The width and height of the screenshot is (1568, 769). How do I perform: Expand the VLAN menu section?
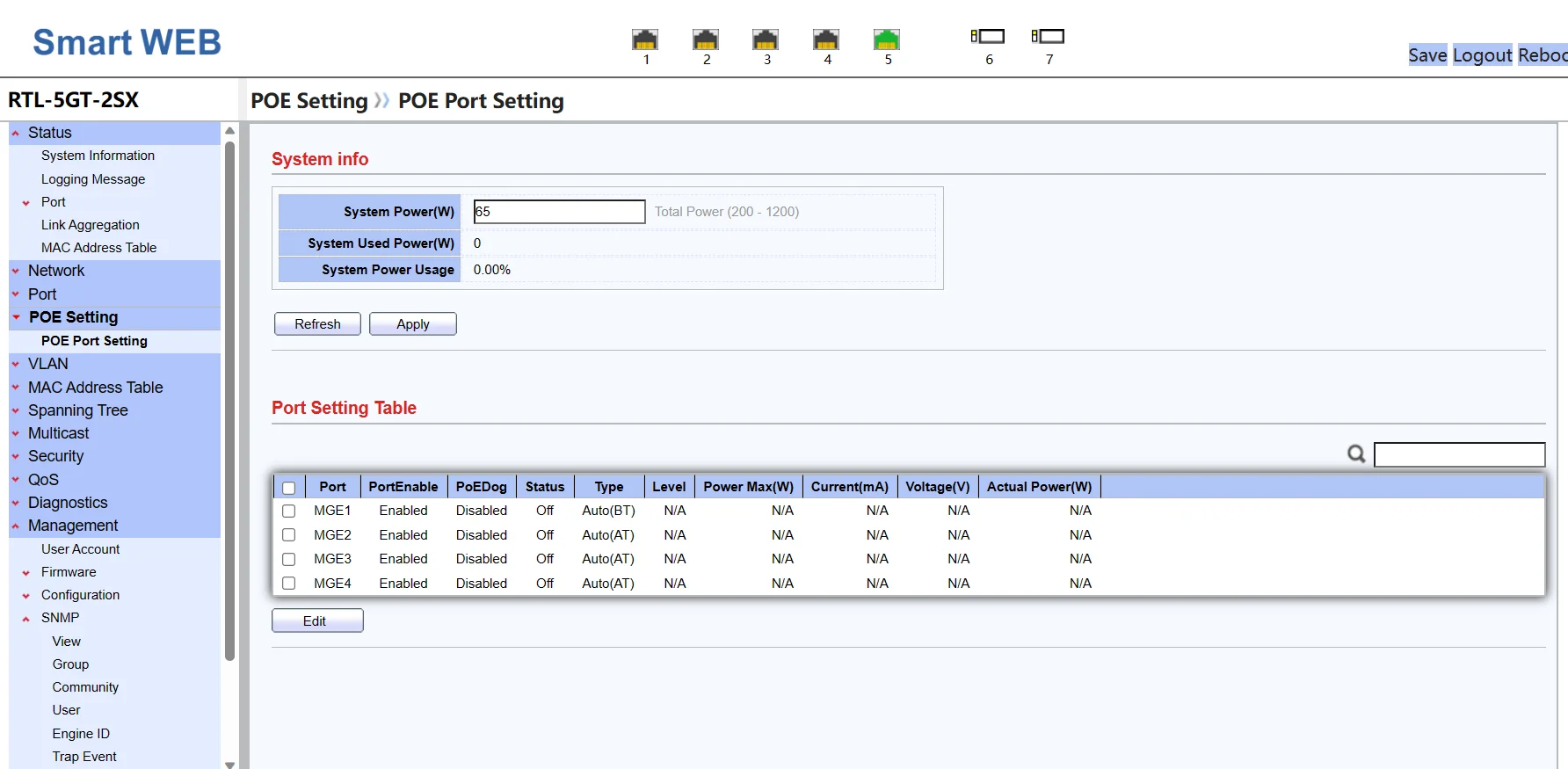pos(47,364)
